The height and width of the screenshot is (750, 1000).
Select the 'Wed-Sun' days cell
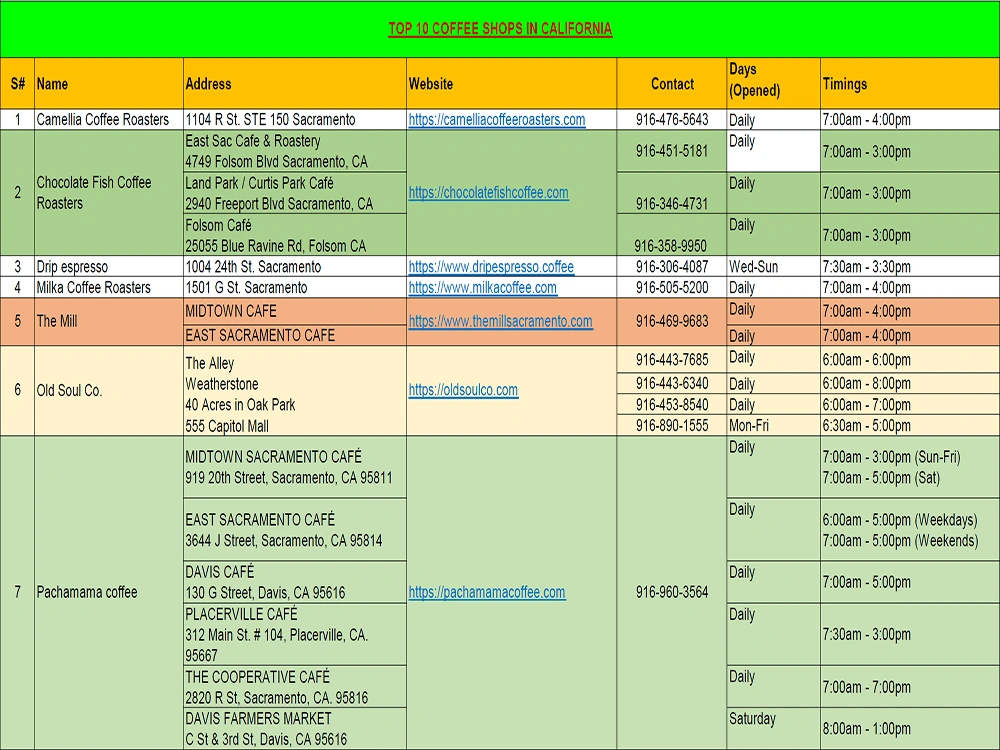pos(774,267)
